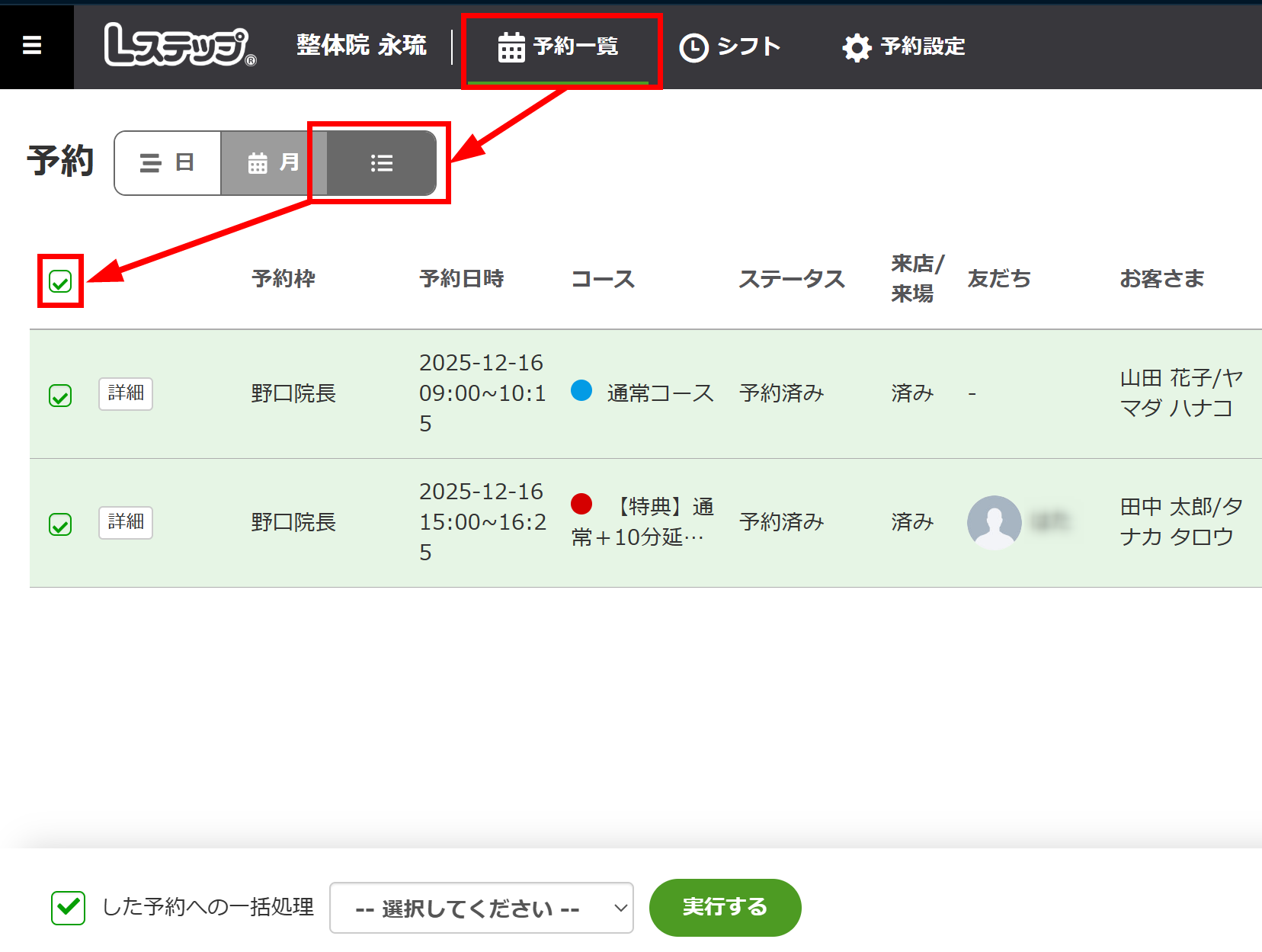This screenshot has height=952, width=1262.
Task: Click the blue dot beside 通常コース
Action: click(581, 391)
